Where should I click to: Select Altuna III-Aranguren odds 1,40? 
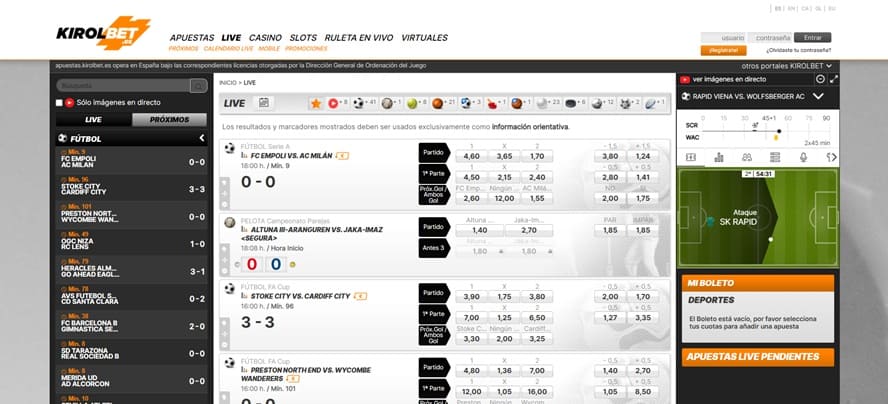(x=479, y=231)
